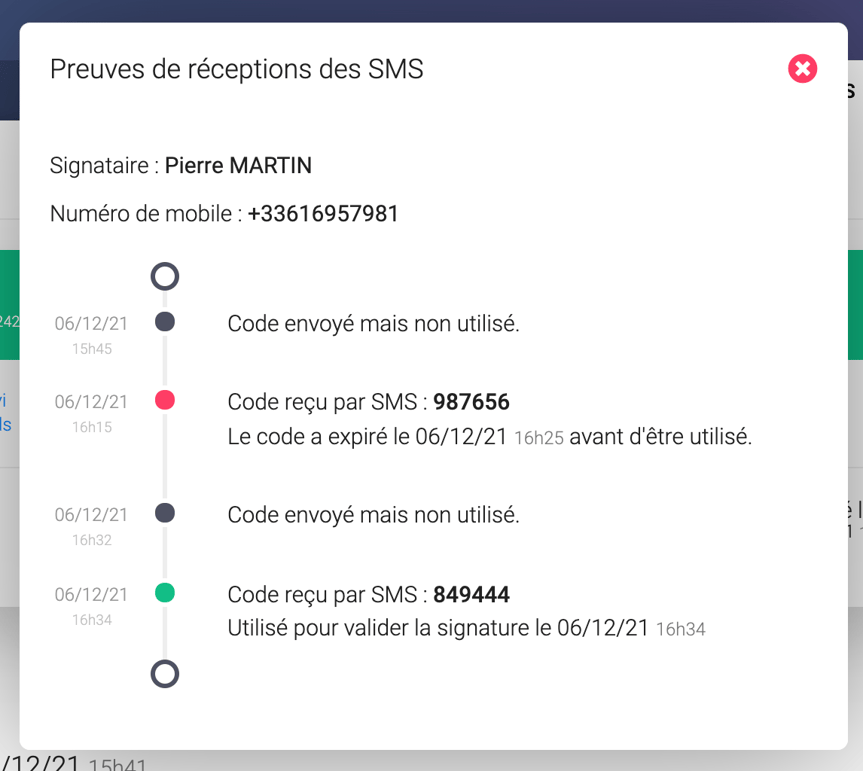Viewport: 863px width, 771px height.
Task: Select the dark dot beside the 15h45 entry
Action: click(164, 321)
